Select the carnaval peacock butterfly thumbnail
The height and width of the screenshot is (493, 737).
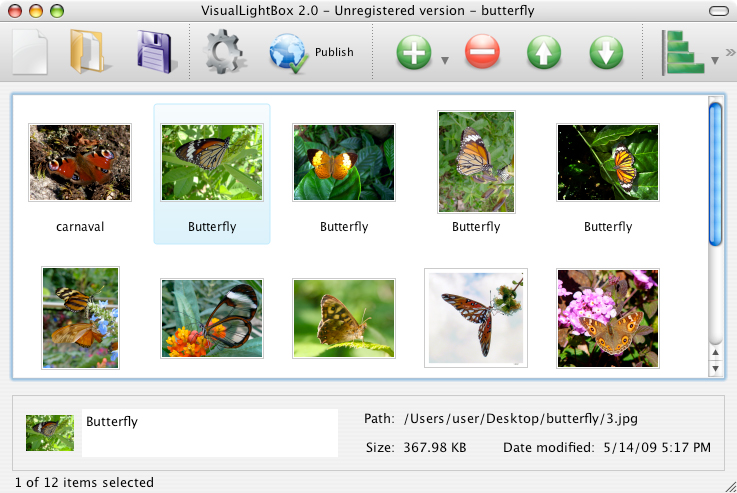pos(80,162)
